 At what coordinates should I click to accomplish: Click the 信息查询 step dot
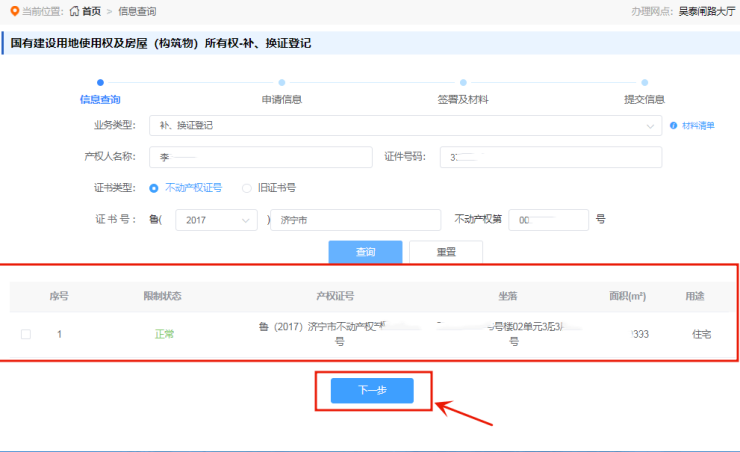click(100, 83)
